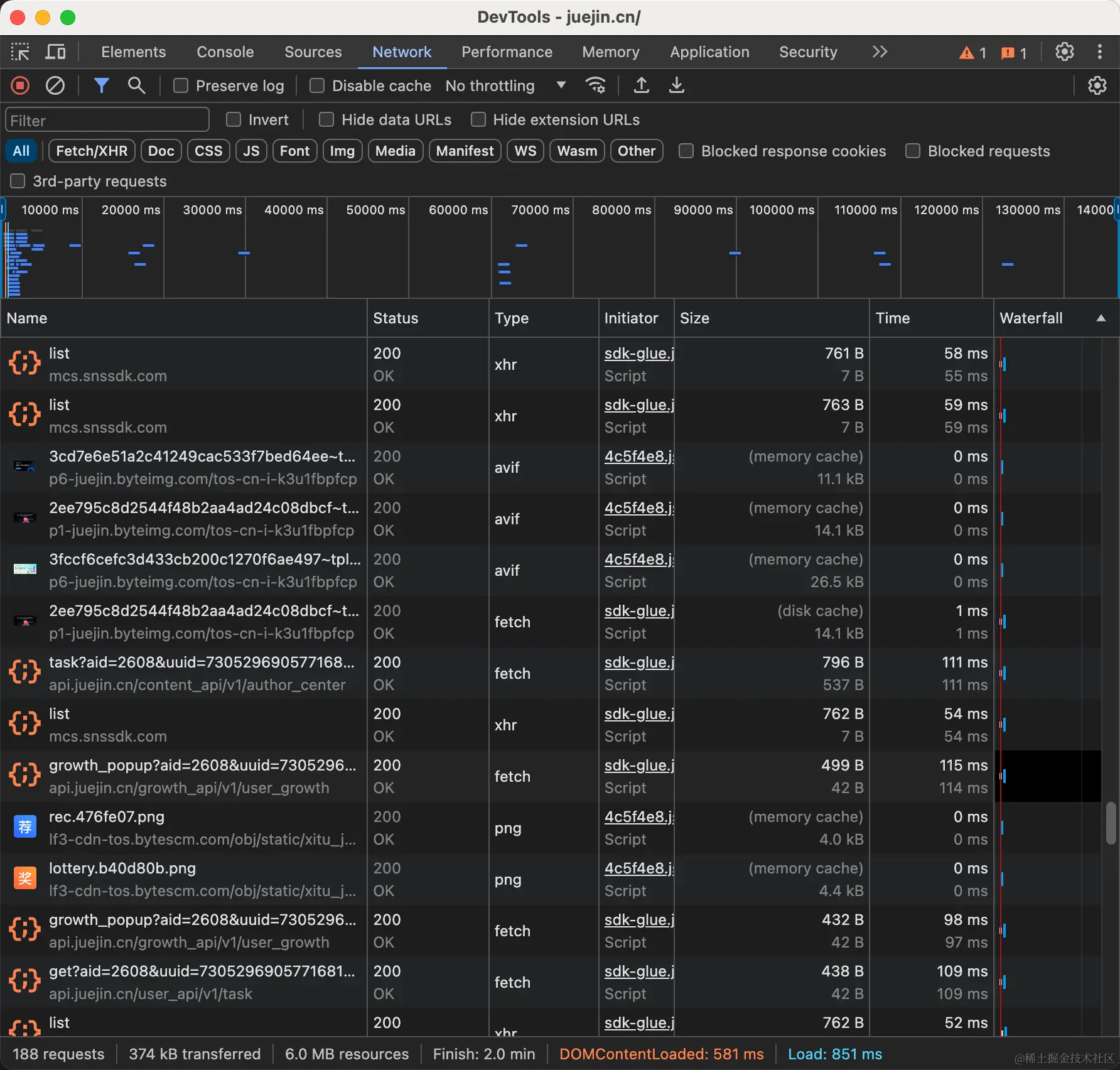Sort requests by Time column header
1120x1070 pixels.
[x=932, y=318]
